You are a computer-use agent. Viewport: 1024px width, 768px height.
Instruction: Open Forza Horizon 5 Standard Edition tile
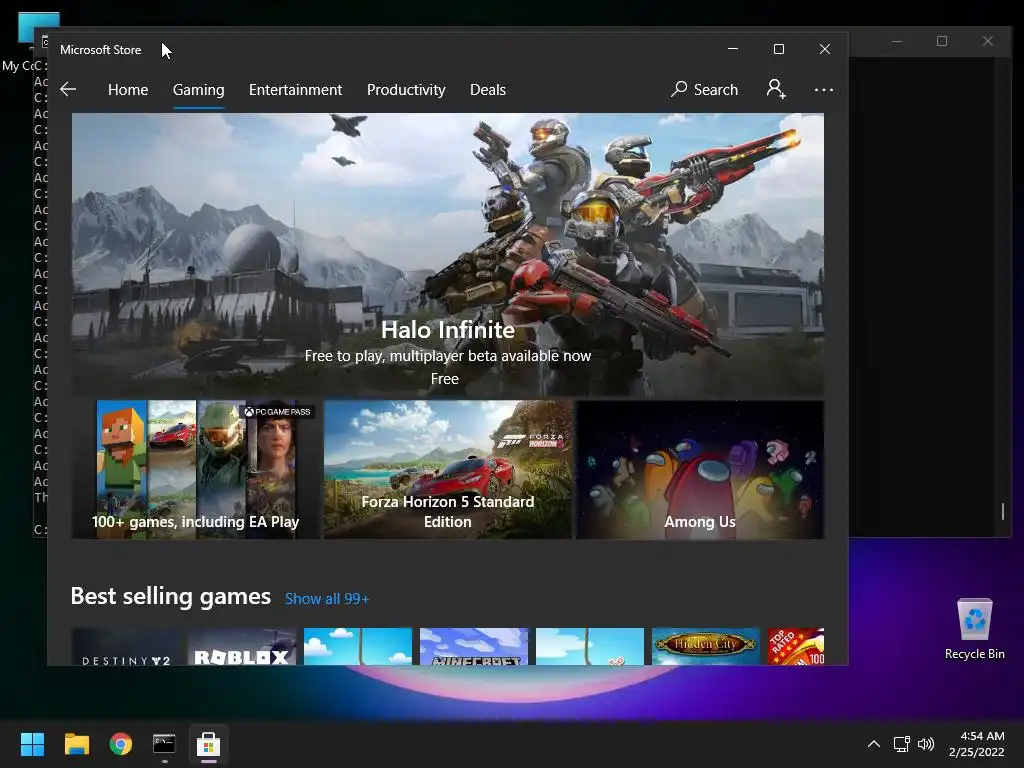coord(447,470)
